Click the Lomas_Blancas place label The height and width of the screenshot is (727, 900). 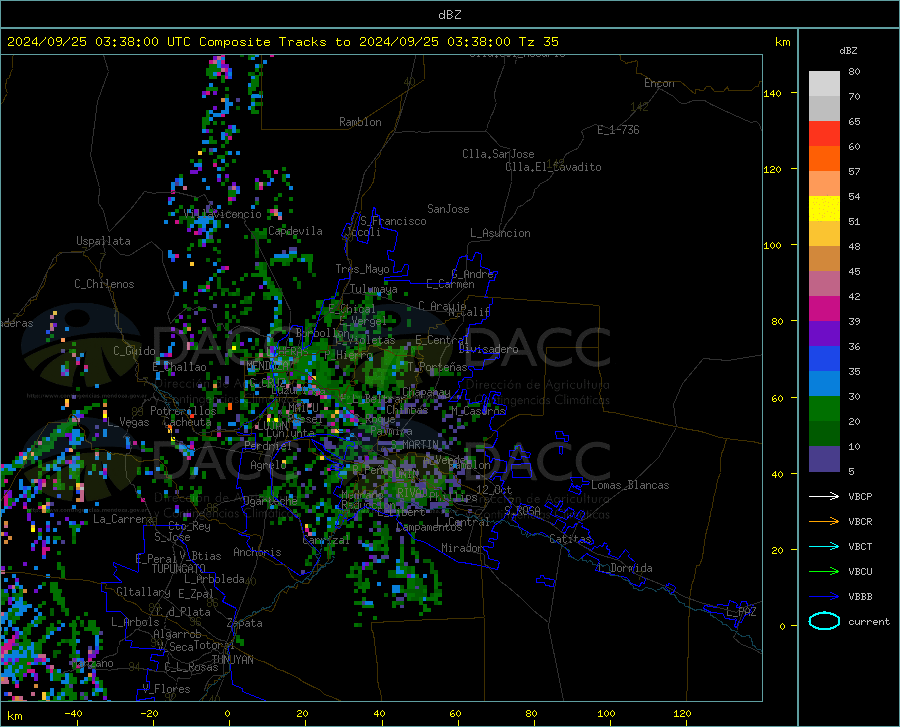click(630, 485)
